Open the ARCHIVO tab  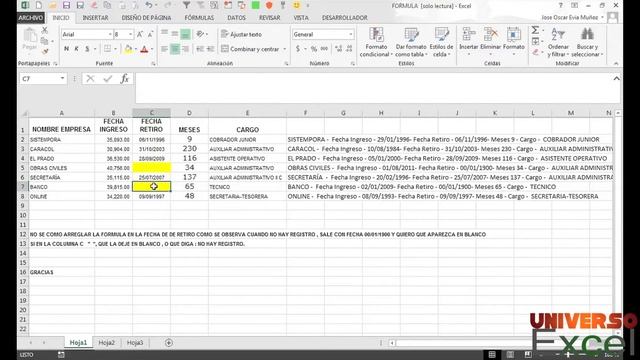click(31, 18)
